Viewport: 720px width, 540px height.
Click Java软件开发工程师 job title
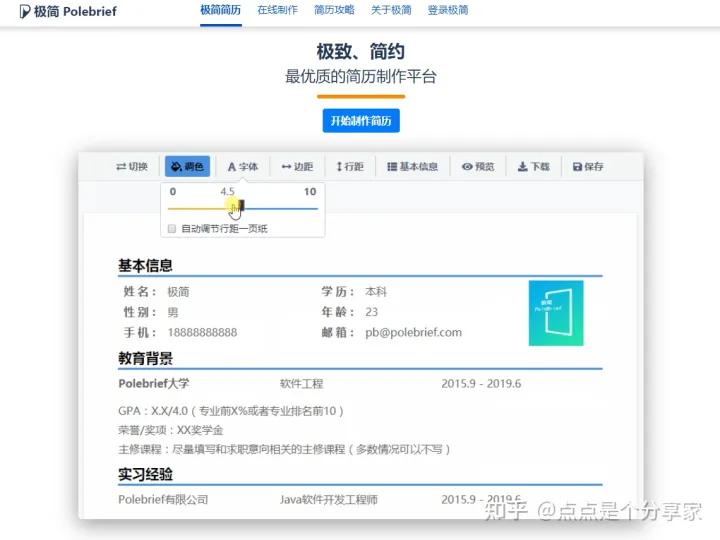pos(329,500)
